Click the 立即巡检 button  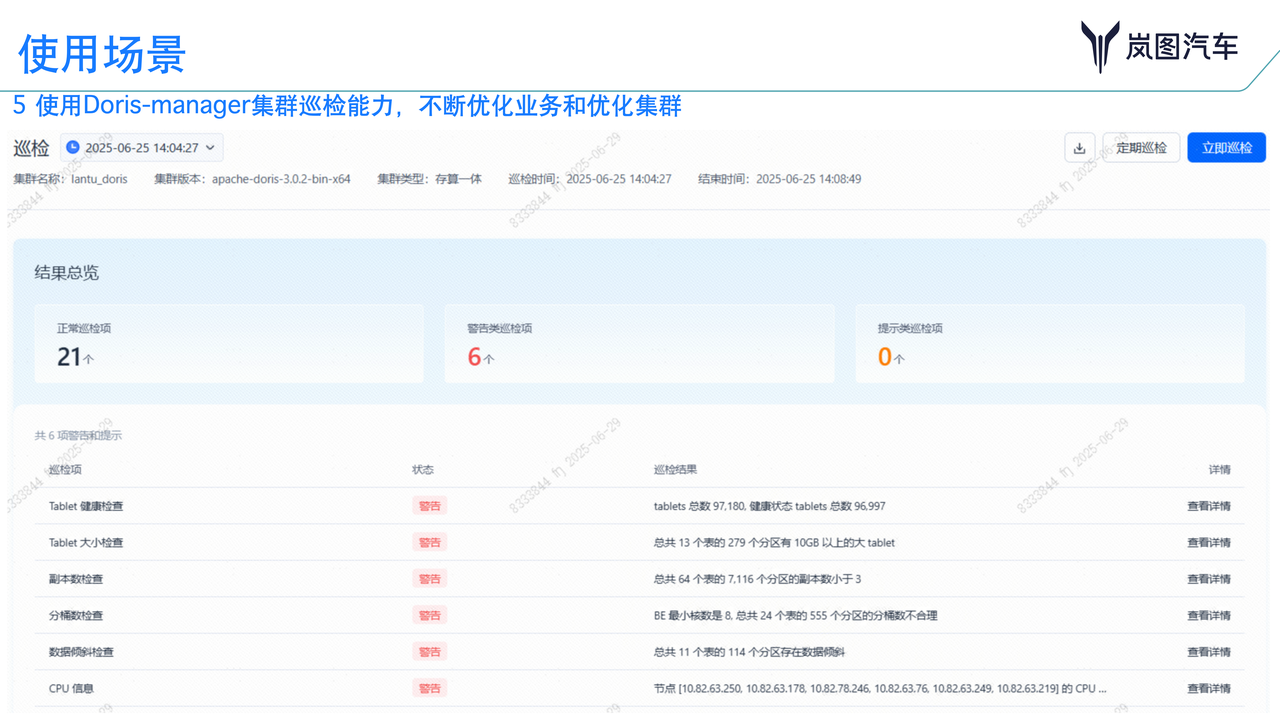[x=1226, y=147]
